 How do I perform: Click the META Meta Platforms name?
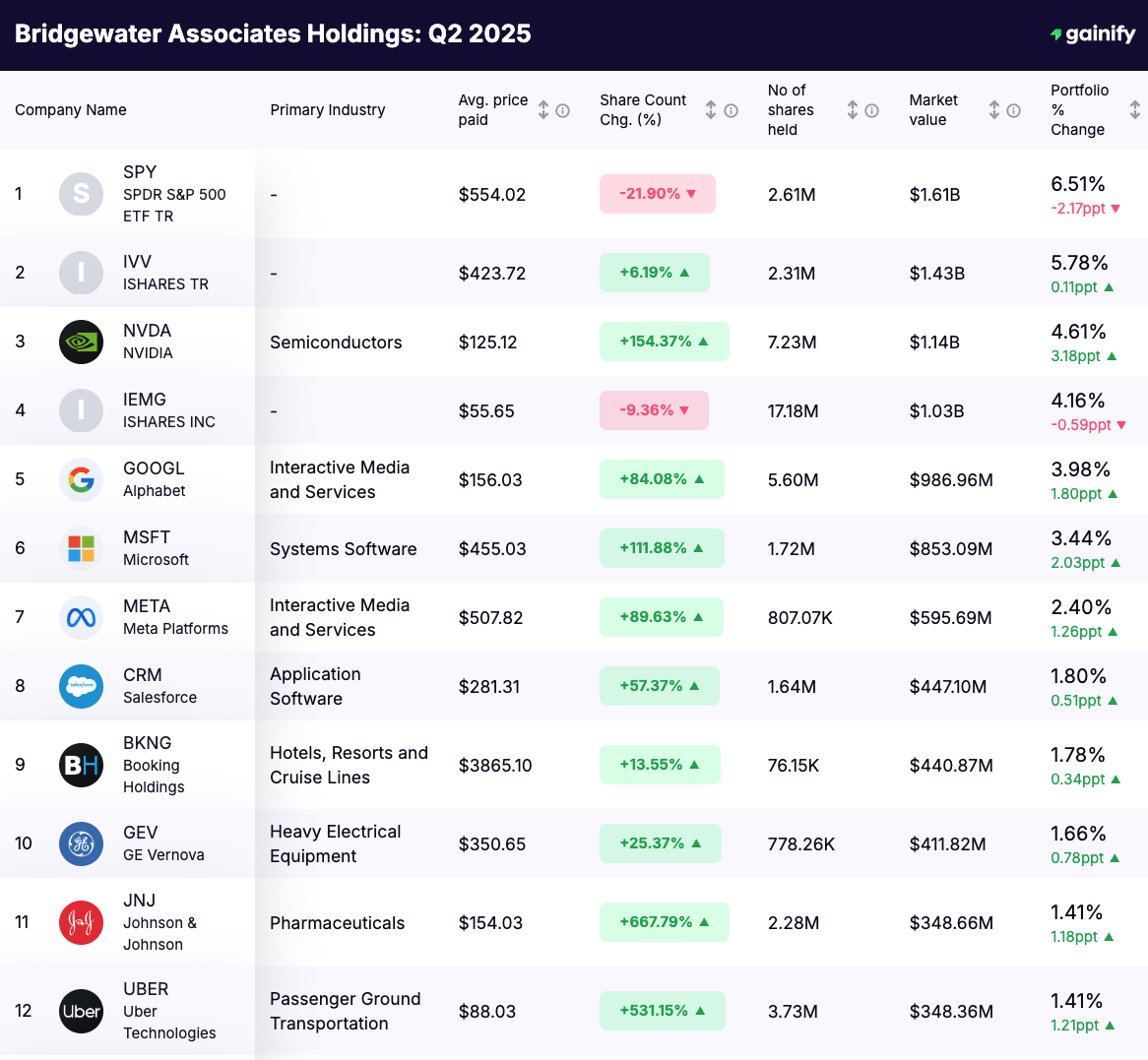click(x=175, y=617)
